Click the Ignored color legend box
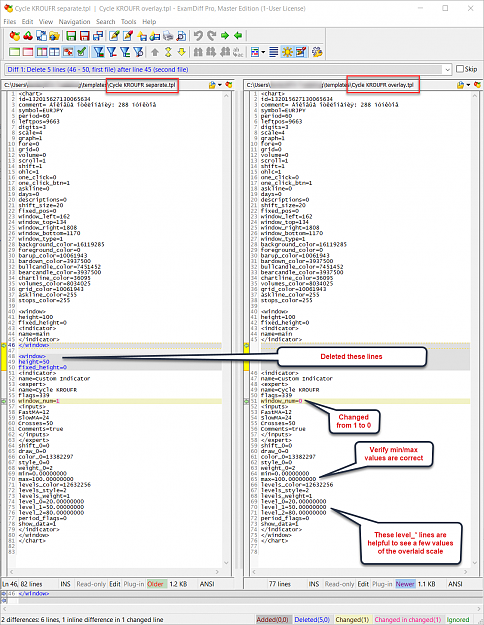Viewport: 484px width, 625px height. [458, 619]
